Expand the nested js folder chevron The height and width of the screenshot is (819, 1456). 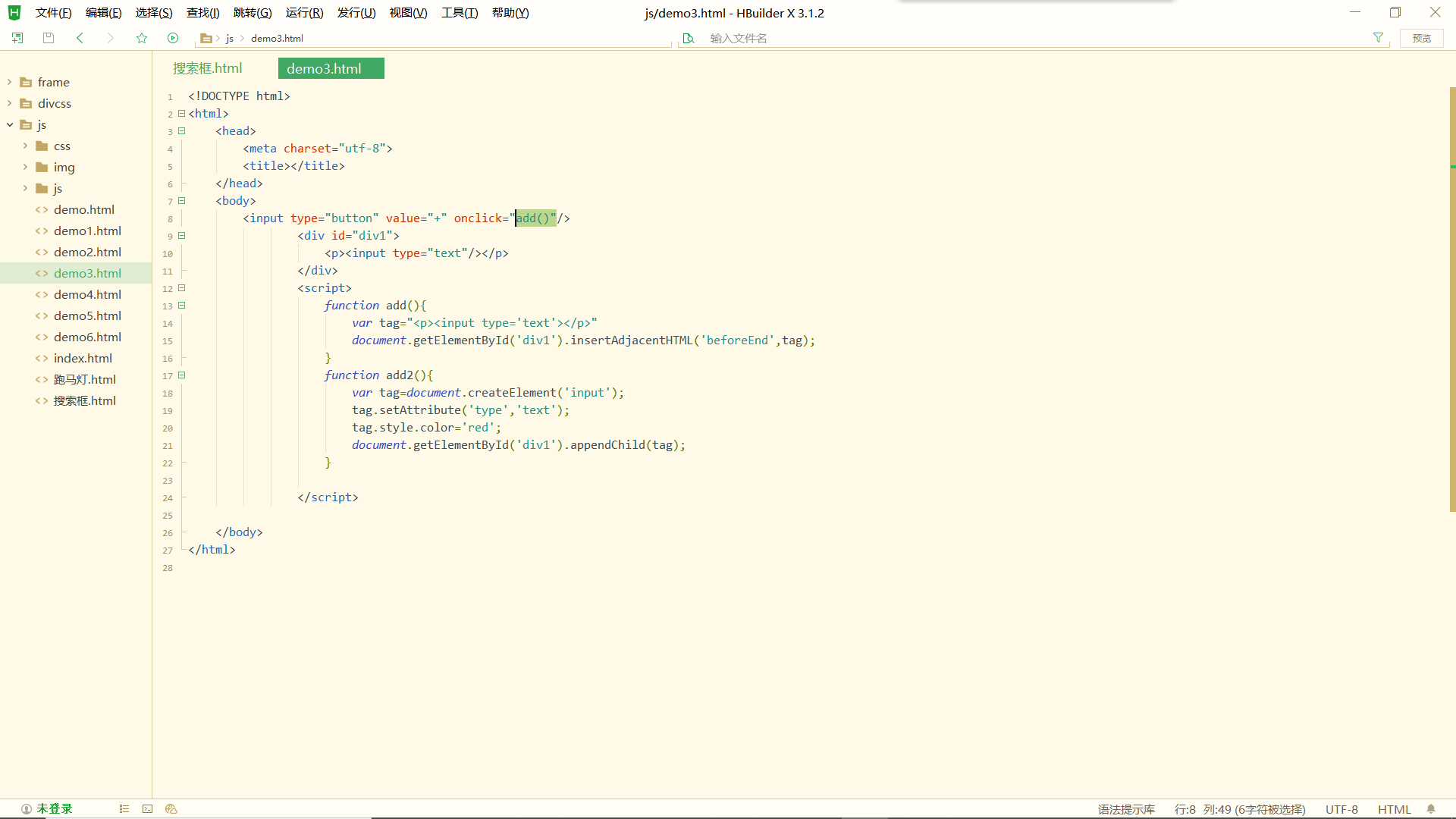25,188
